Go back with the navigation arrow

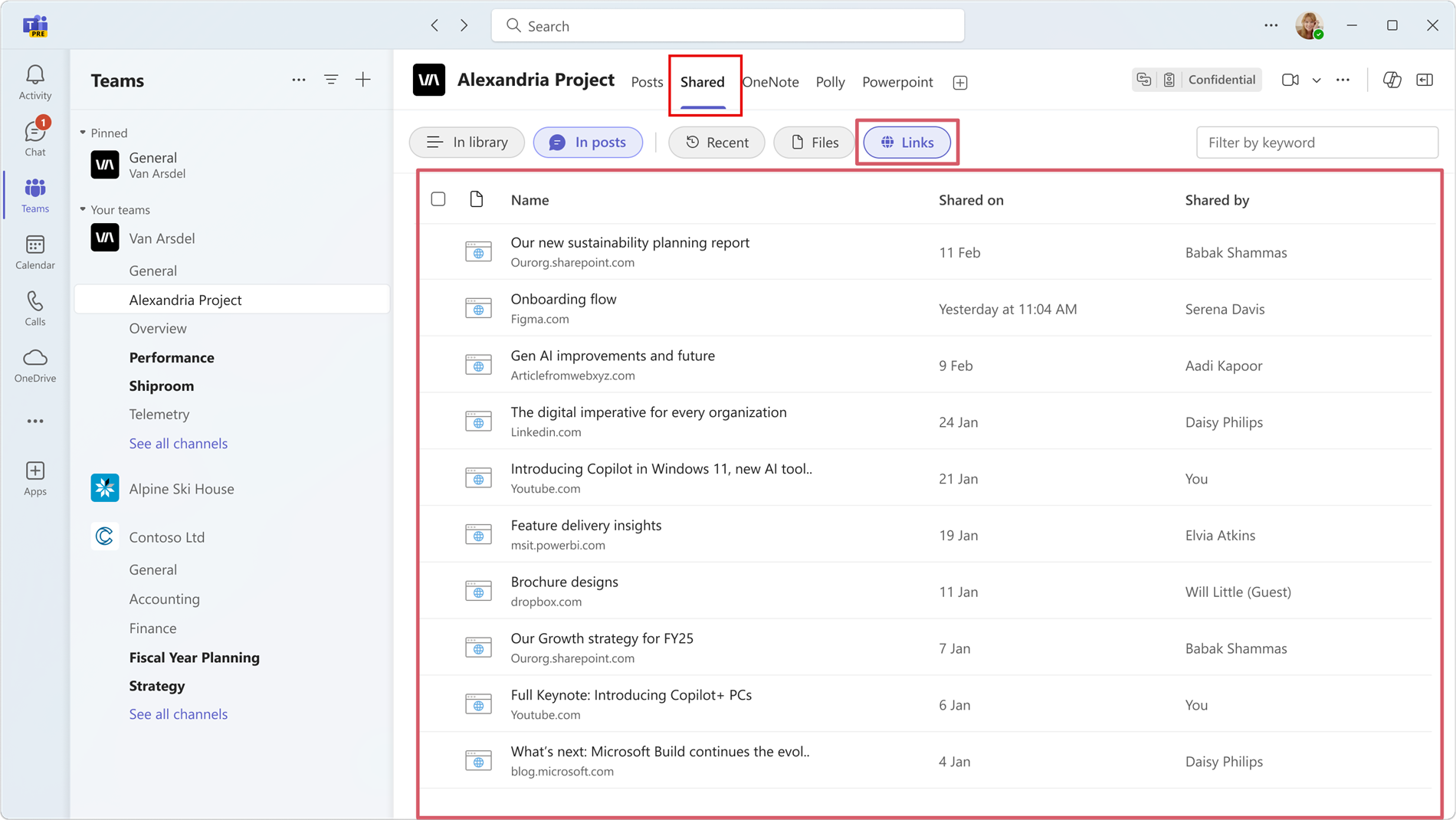pos(435,25)
